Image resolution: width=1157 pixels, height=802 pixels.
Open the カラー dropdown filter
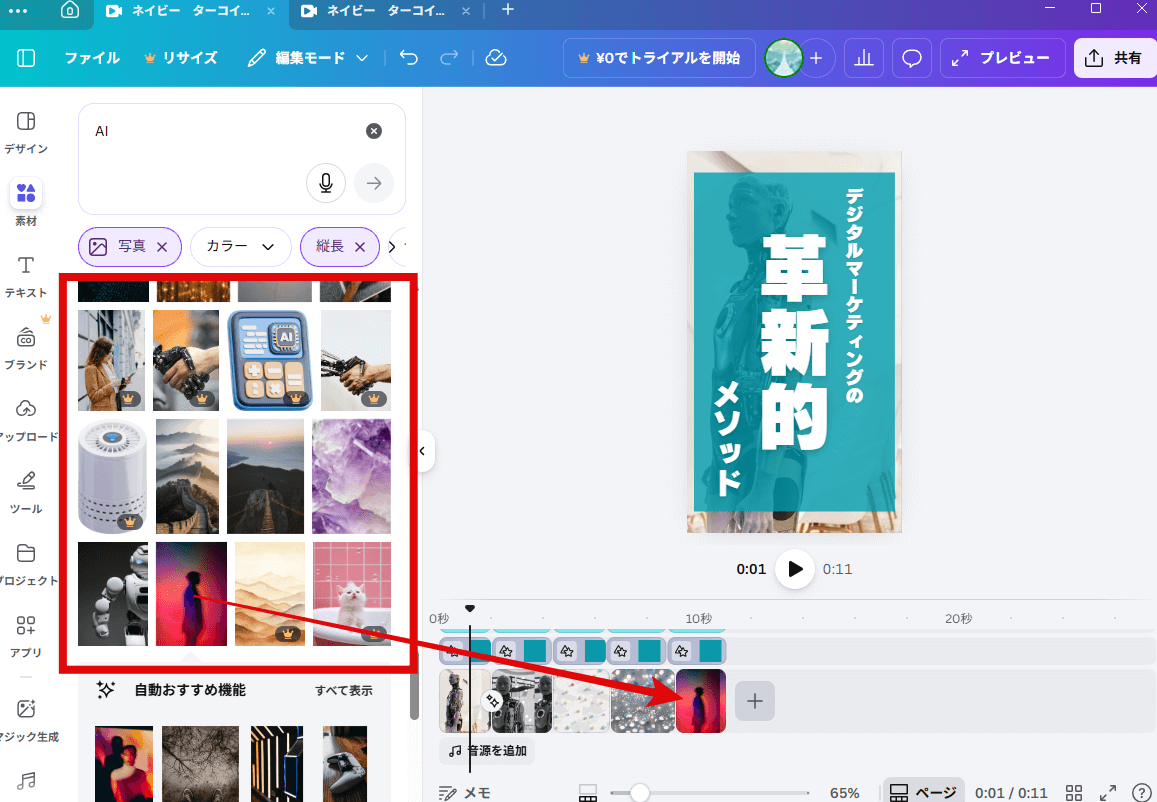click(x=240, y=246)
